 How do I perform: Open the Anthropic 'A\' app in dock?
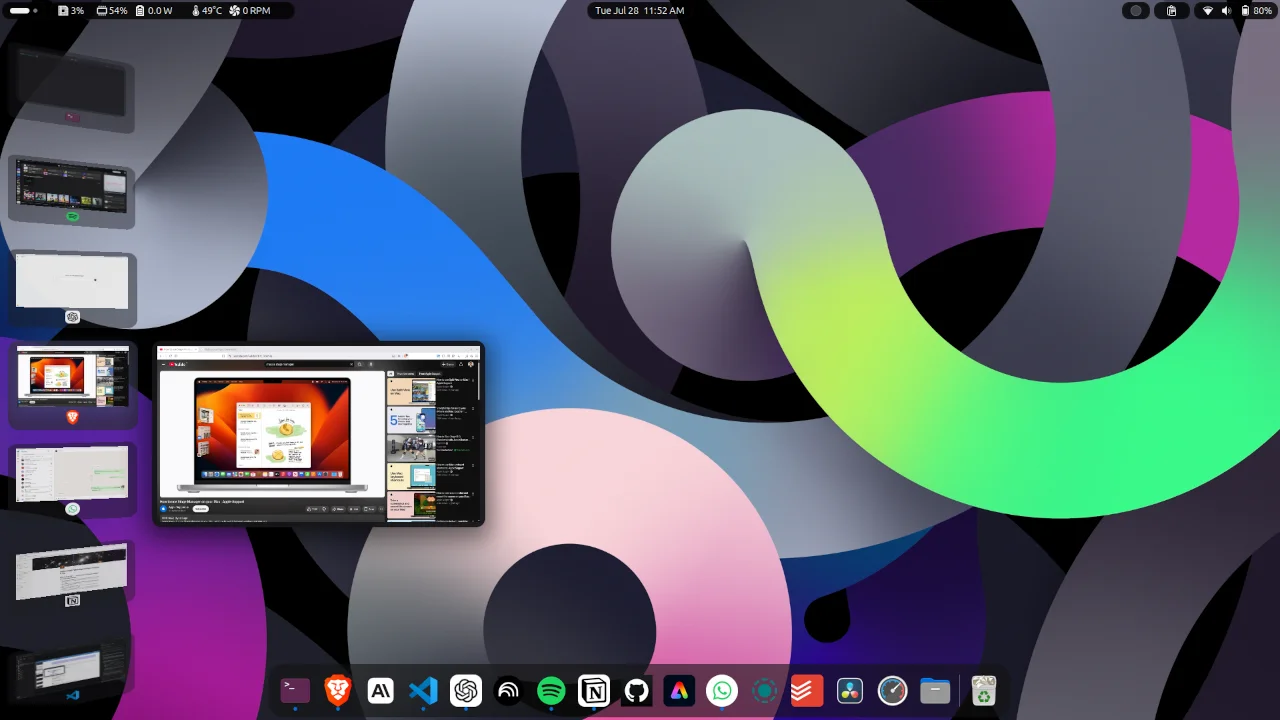[x=381, y=690]
